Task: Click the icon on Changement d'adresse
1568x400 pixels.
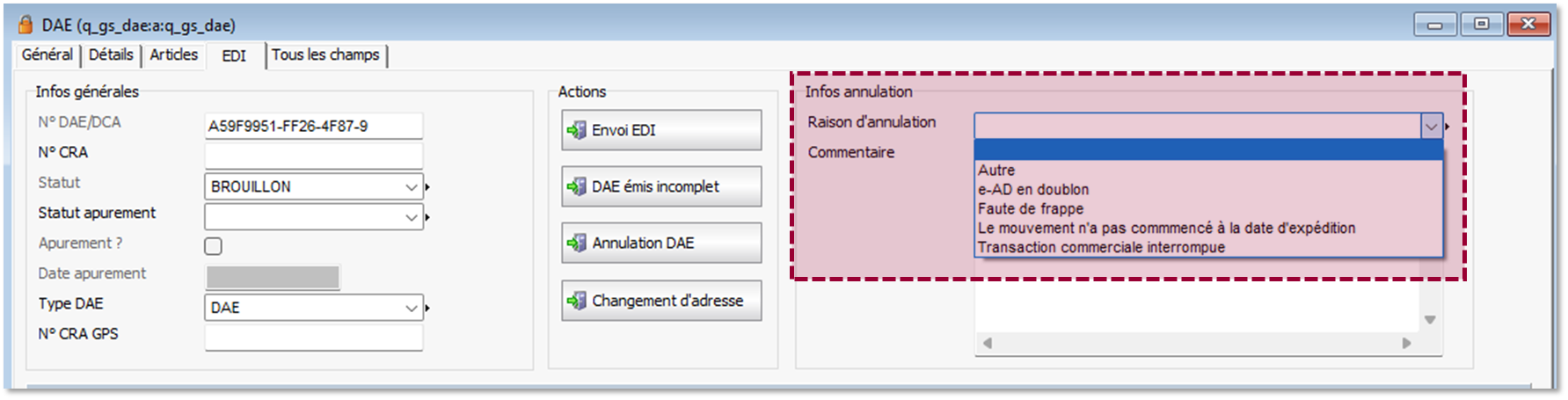Action: (576, 301)
